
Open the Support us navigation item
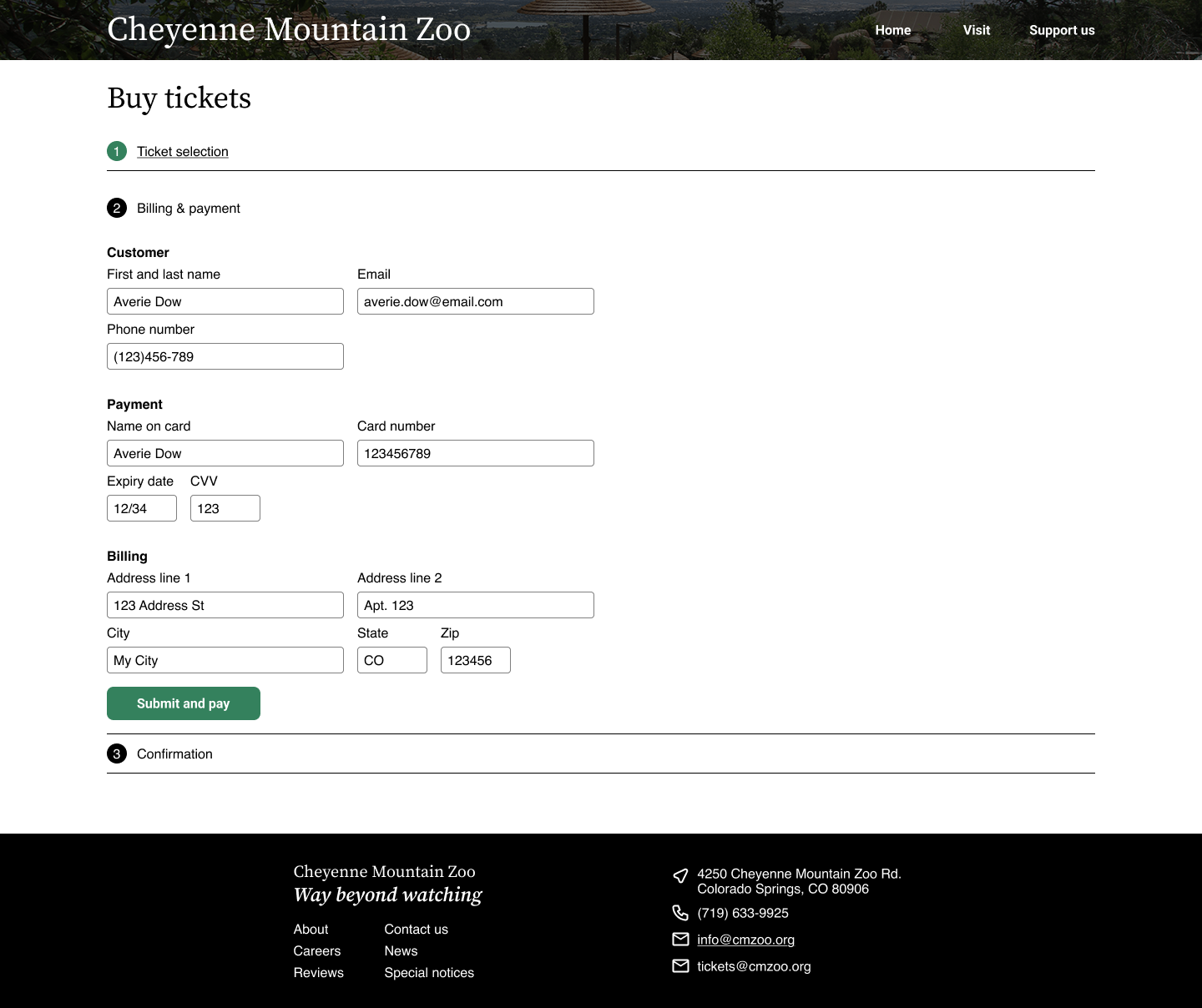[x=1062, y=30]
